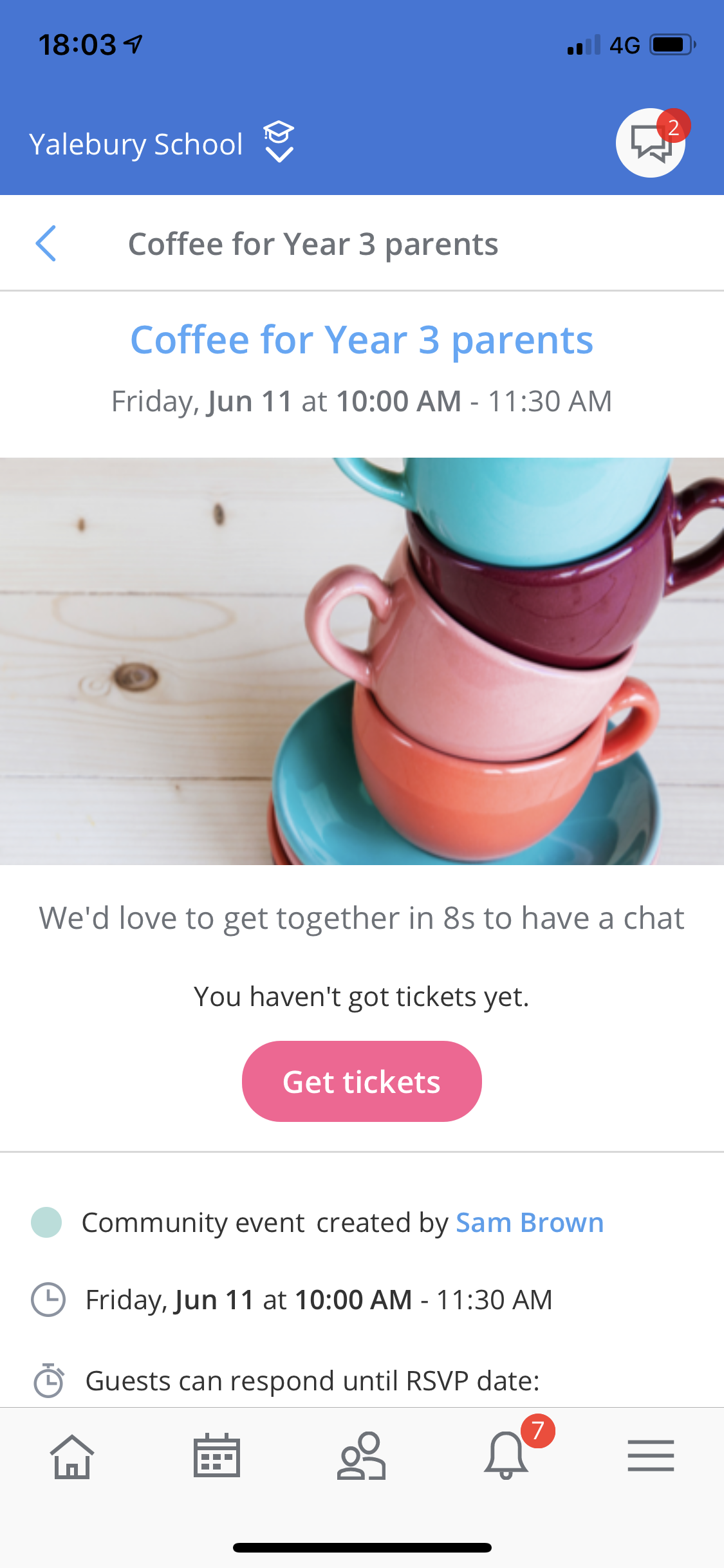
Task: Open the Yalebury School selector
Action: tap(136, 144)
